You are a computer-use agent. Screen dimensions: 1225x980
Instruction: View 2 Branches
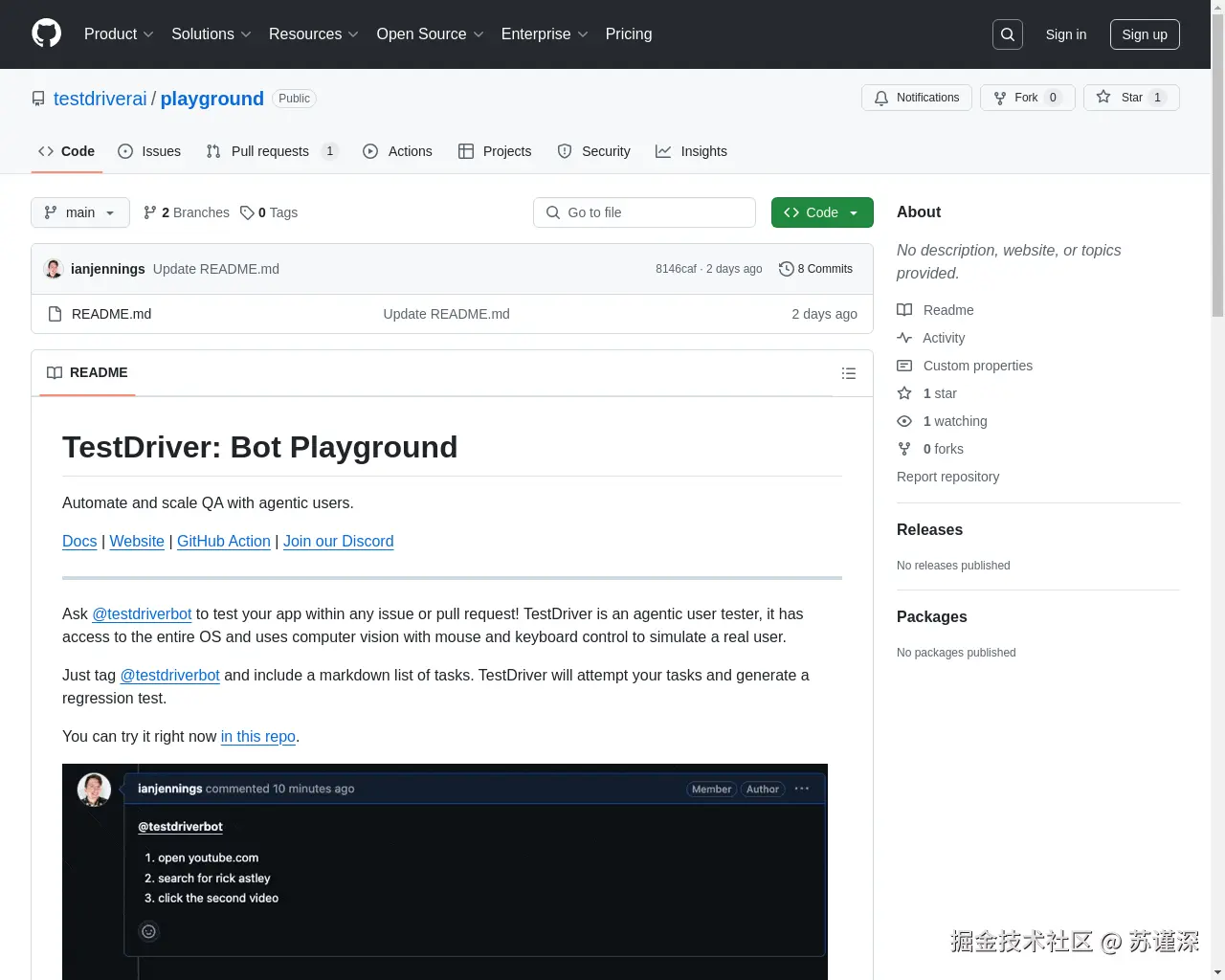[187, 212]
